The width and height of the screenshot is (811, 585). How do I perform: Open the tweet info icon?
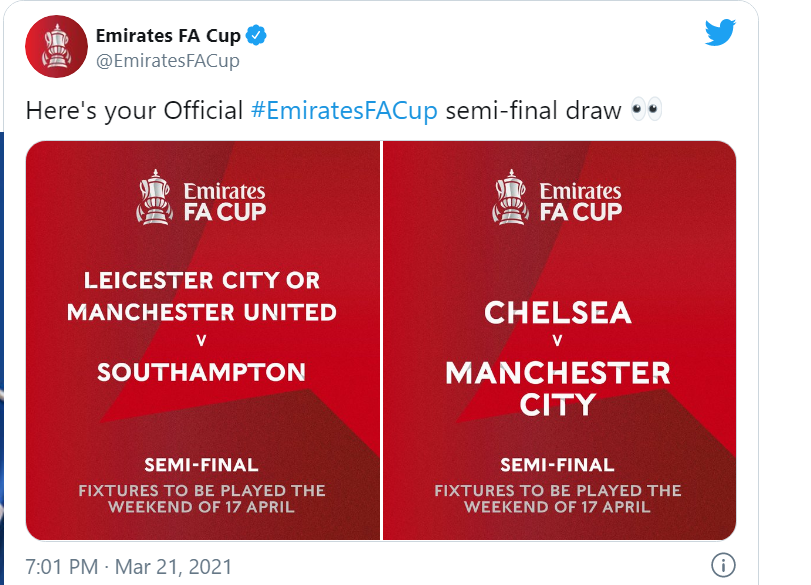coord(722,565)
